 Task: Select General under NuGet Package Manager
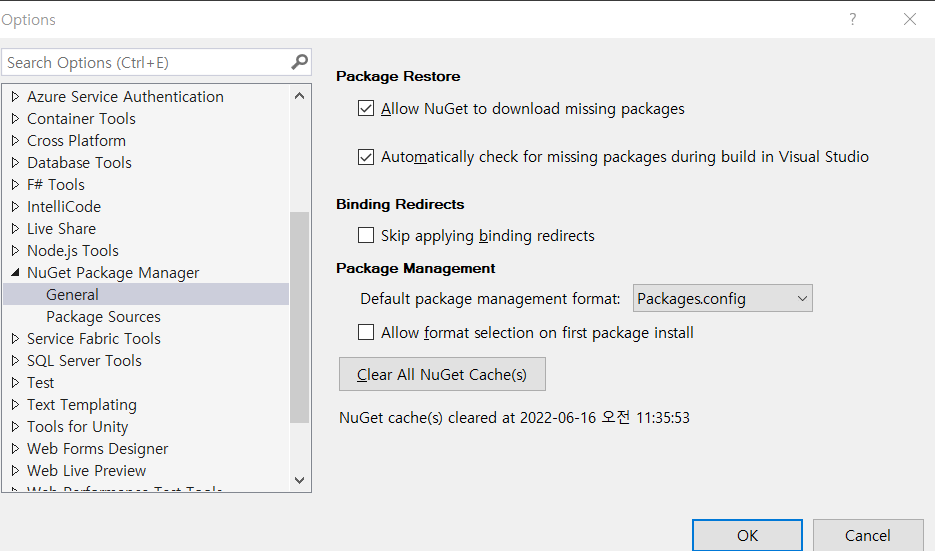tap(72, 295)
